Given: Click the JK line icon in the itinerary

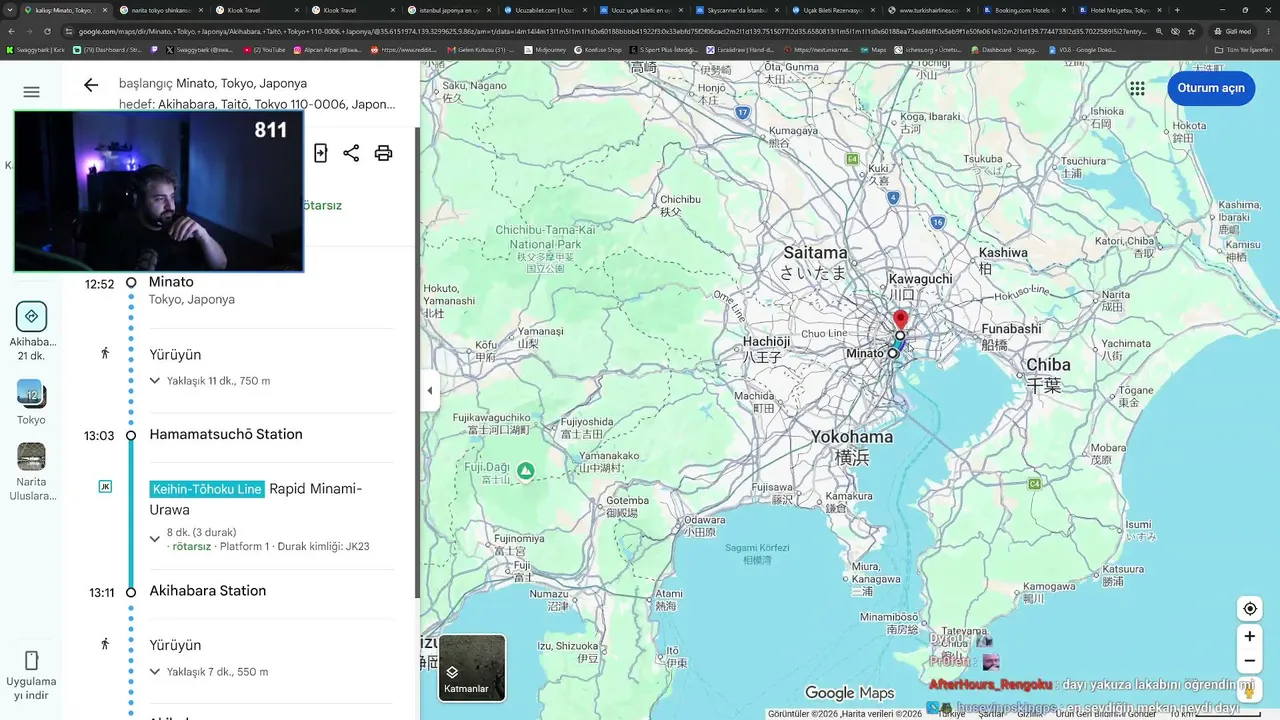Looking at the screenshot, I should [105, 487].
